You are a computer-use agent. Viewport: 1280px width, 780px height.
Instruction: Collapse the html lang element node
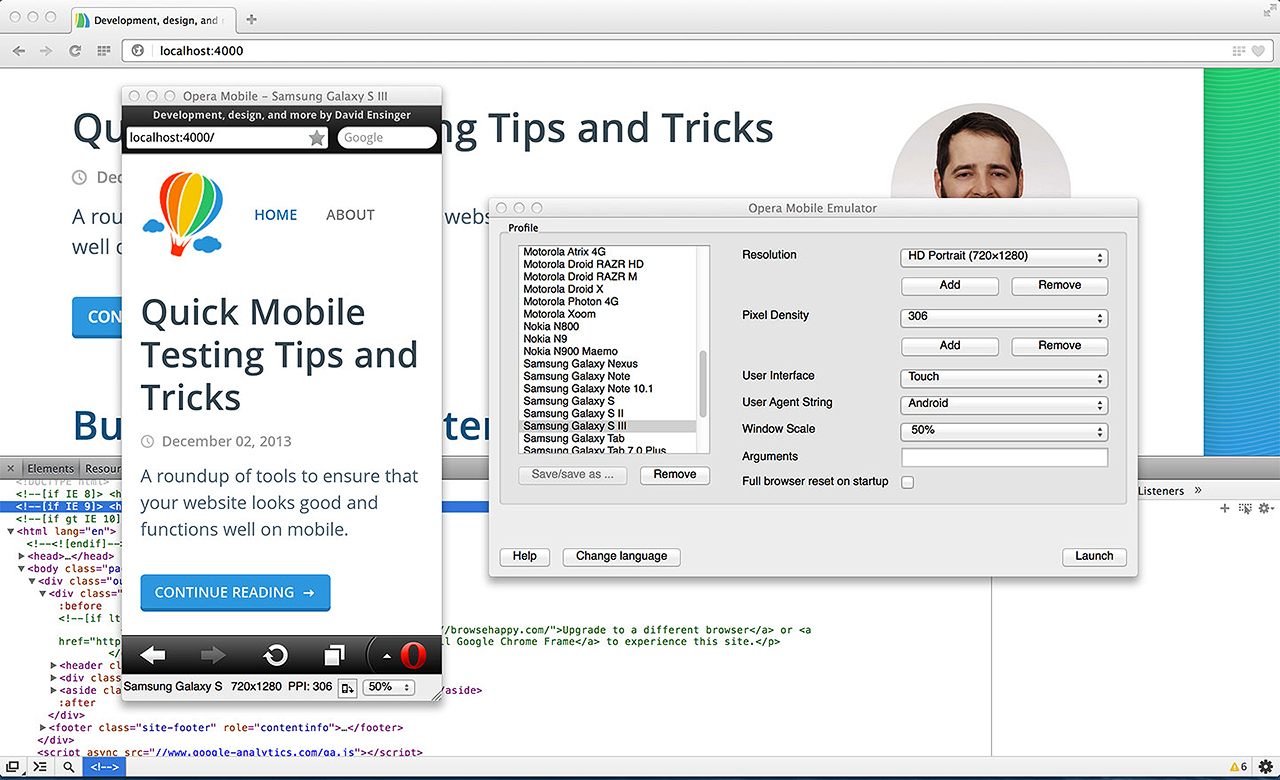[10, 531]
